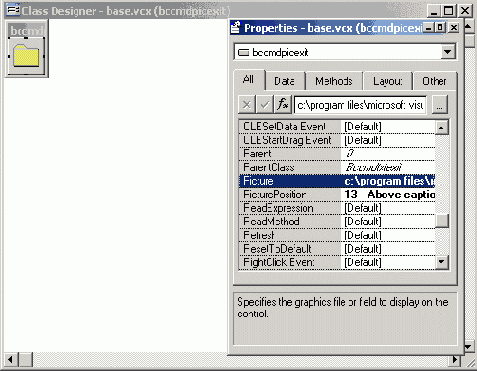
Task: Cancel the property edit with the X button
Action: tap(247, 105)
